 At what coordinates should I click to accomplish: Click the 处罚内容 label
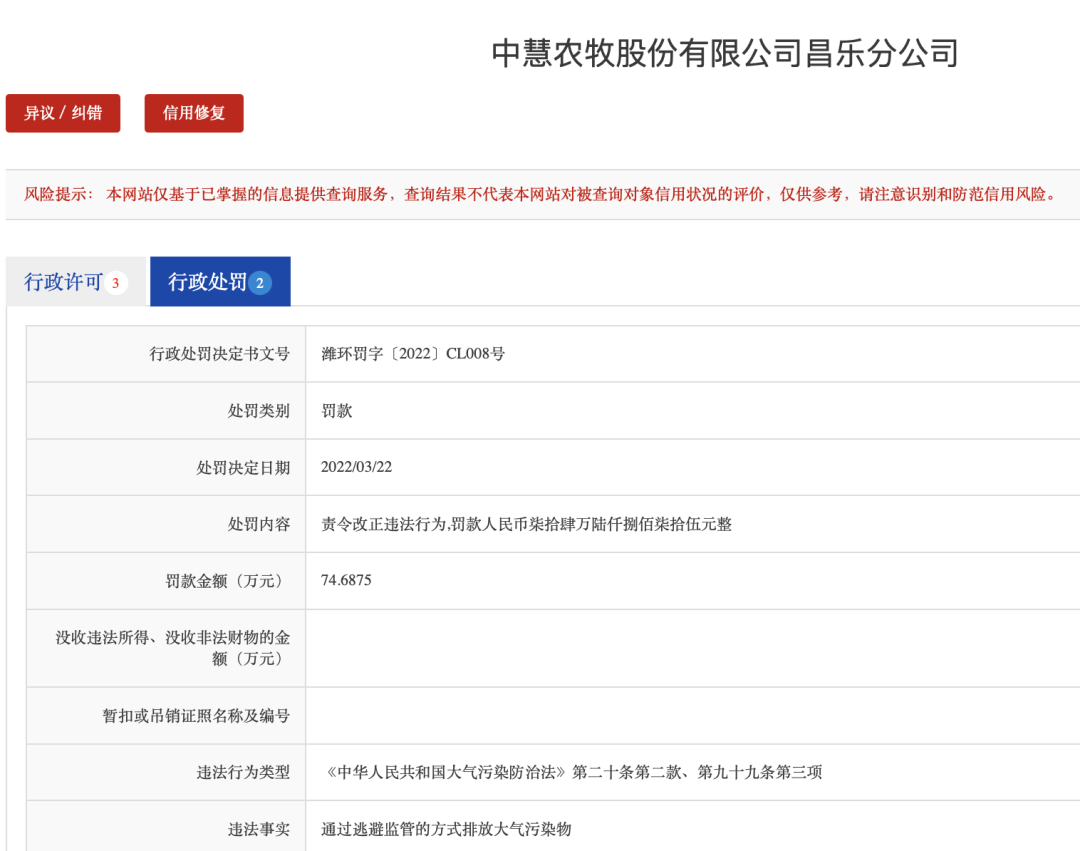pos(259,525)
